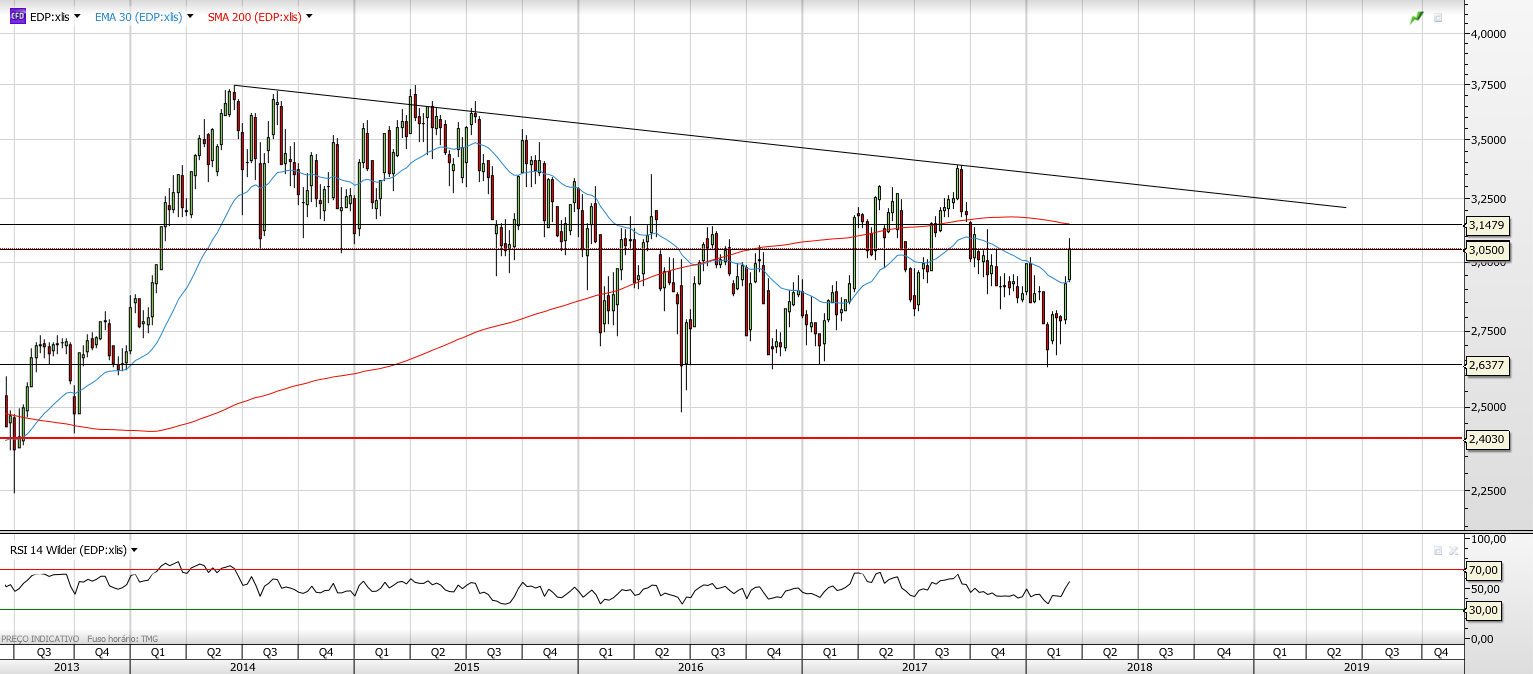Open the EDP:xlis instrument dropdown
This screenshot has height=674, width=1533.
point(77,17)
